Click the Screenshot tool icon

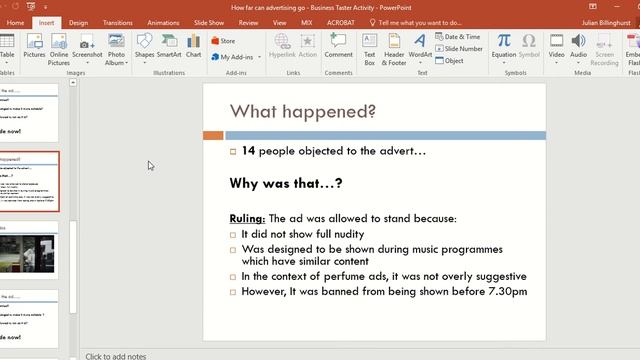coord(87,41)
